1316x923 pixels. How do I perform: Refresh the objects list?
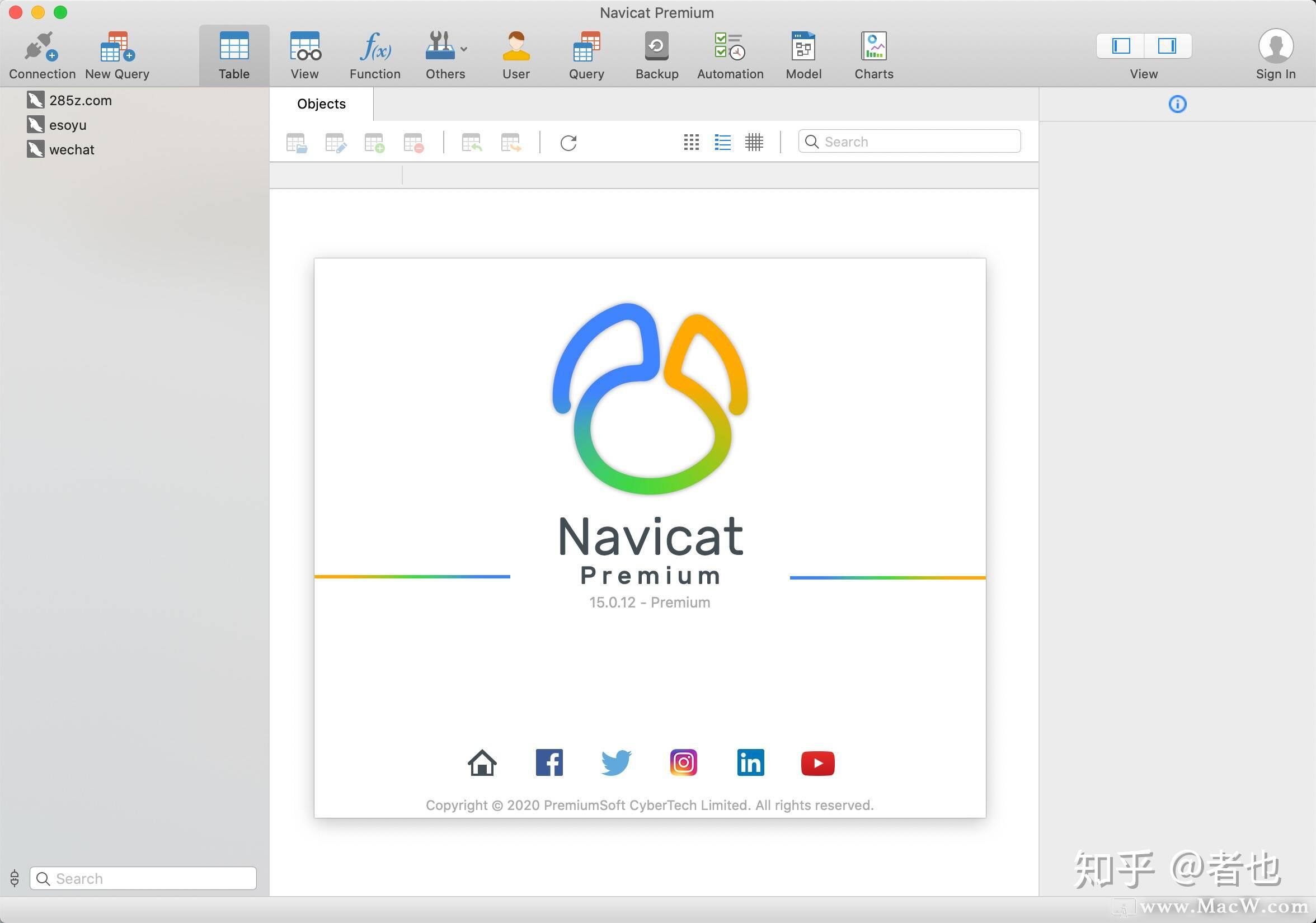[568, 143]
